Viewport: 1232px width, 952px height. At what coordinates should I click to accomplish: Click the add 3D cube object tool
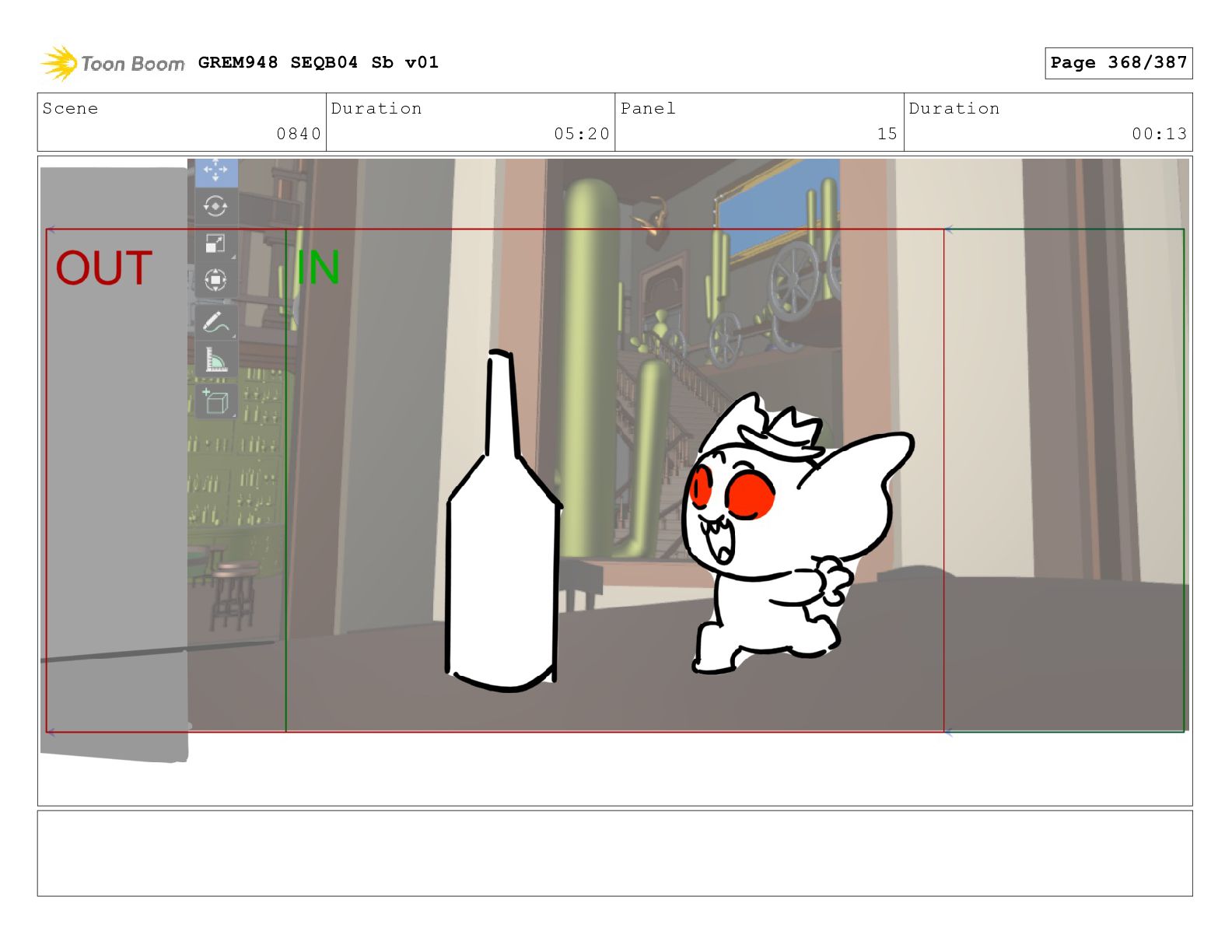(x=215, y=401)
